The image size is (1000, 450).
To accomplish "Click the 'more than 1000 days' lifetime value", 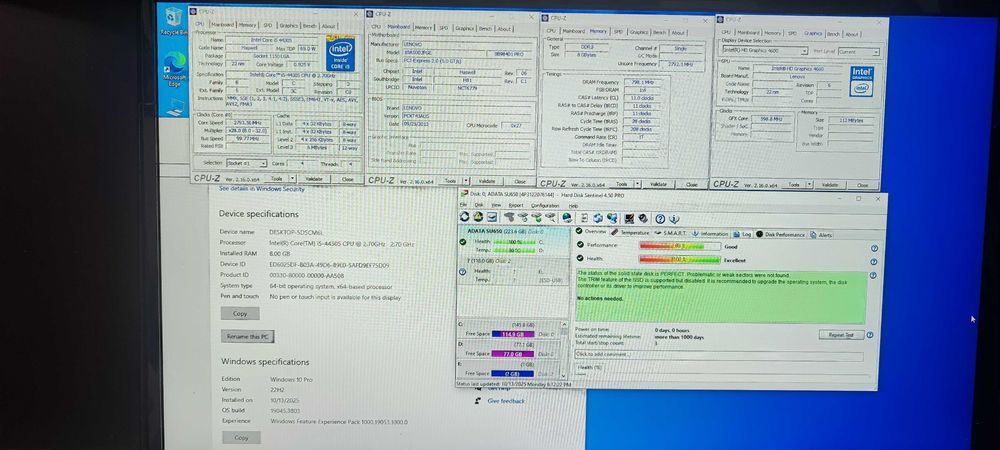I will click(679, 337).
